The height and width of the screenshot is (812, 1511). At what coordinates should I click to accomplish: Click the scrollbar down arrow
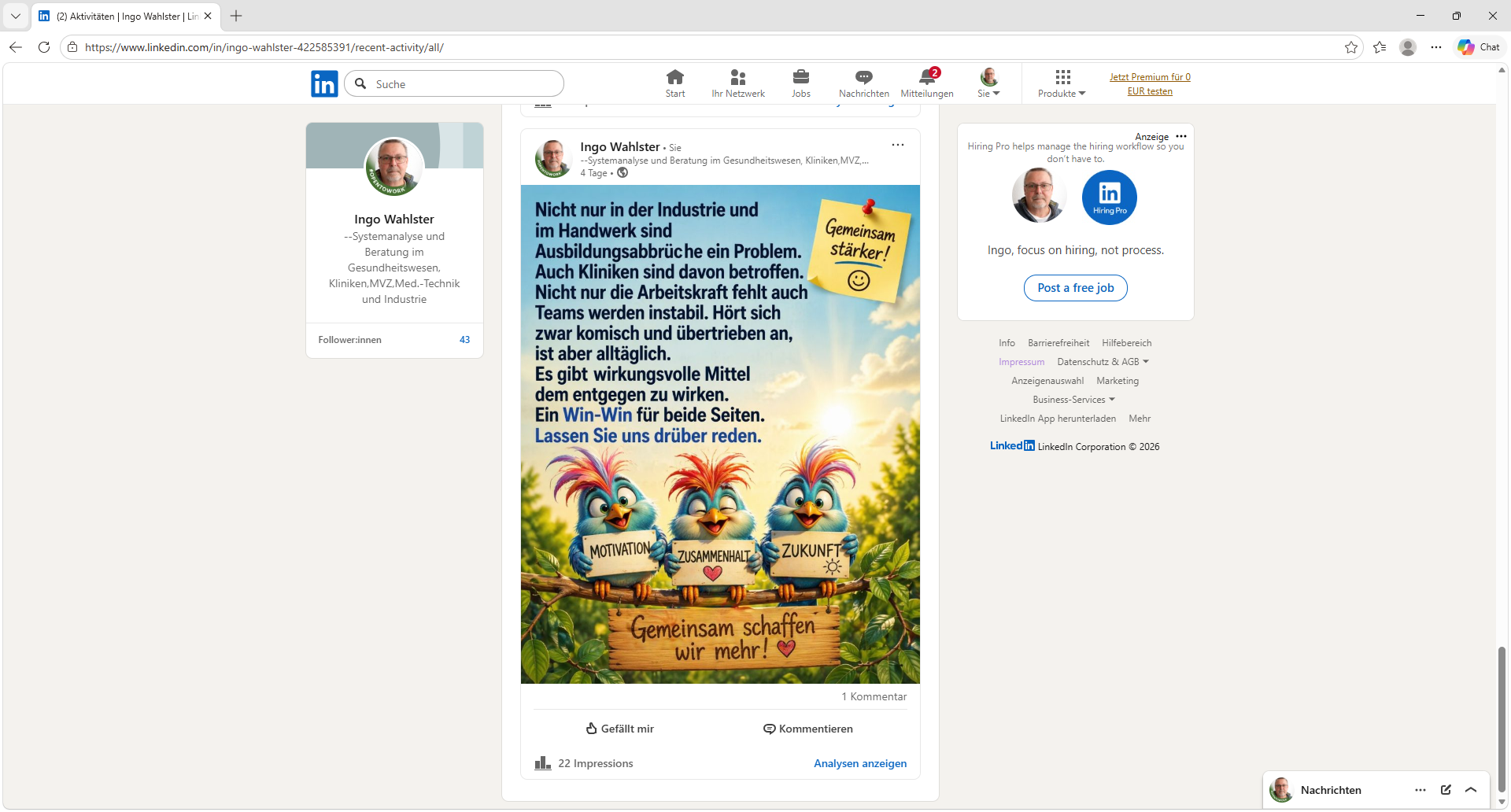point(1502,802)
